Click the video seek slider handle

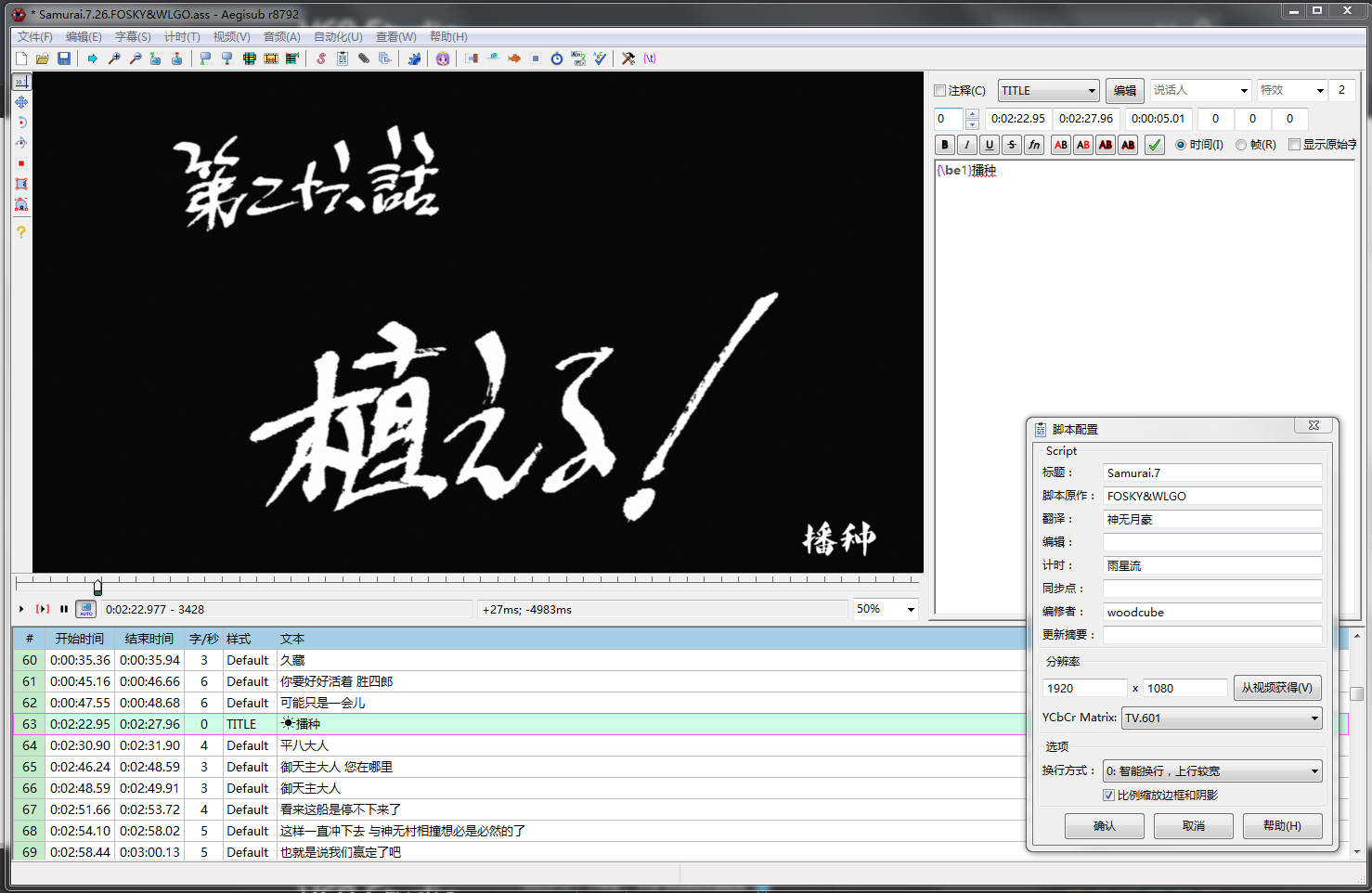97,587
